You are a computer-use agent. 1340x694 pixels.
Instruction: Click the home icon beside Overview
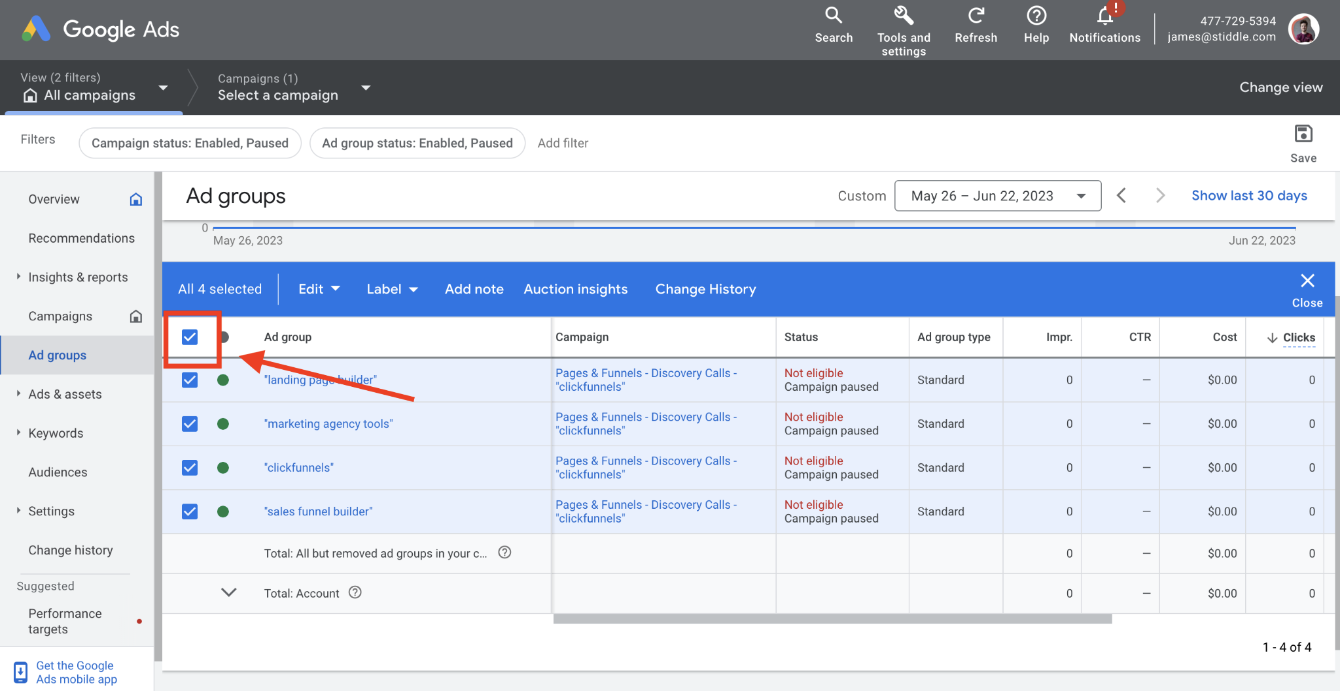(x=136, y=199)
